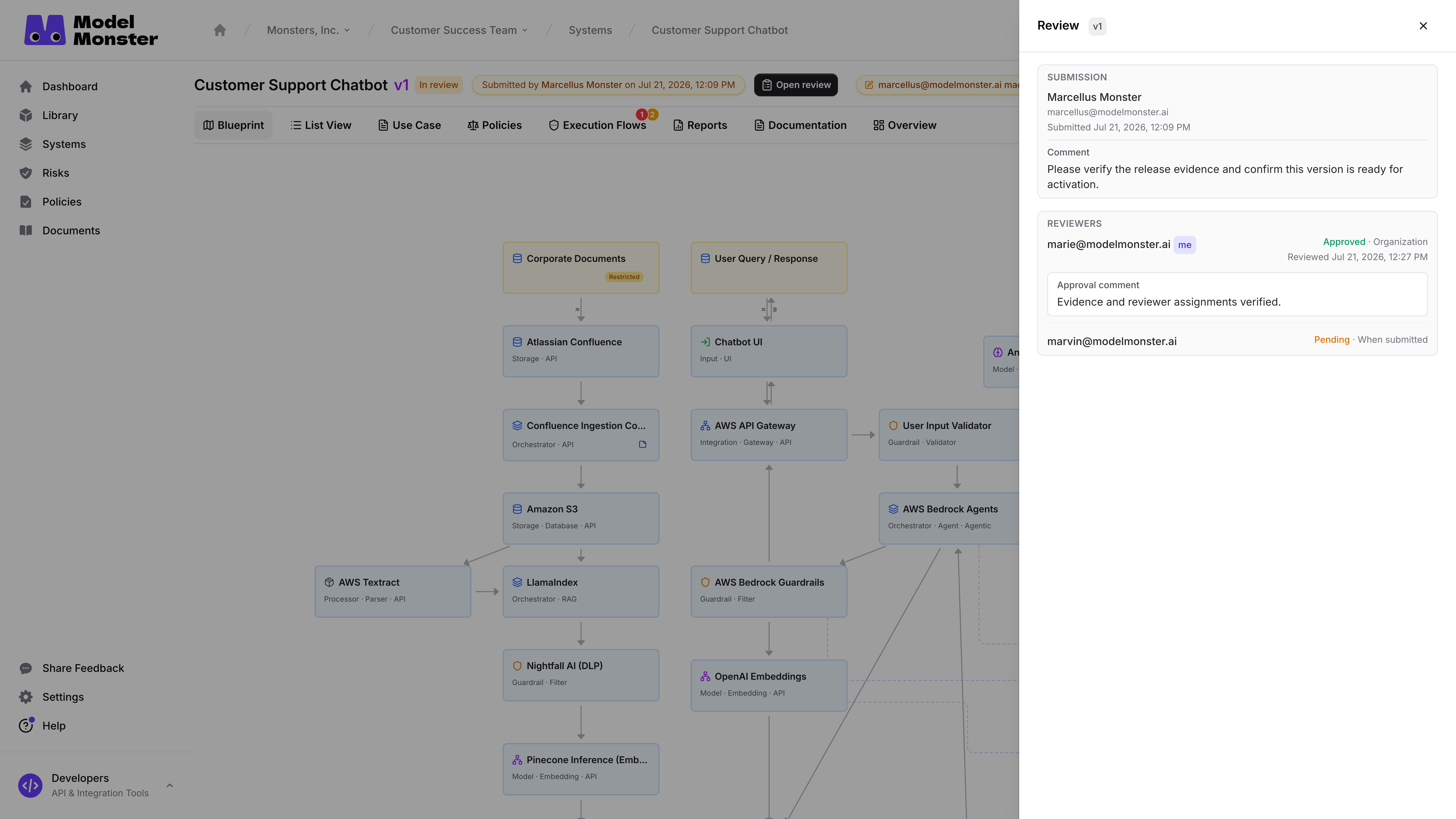Click the 'me' badge beside marie@modelmonster.ai

tap(1185, 245)
